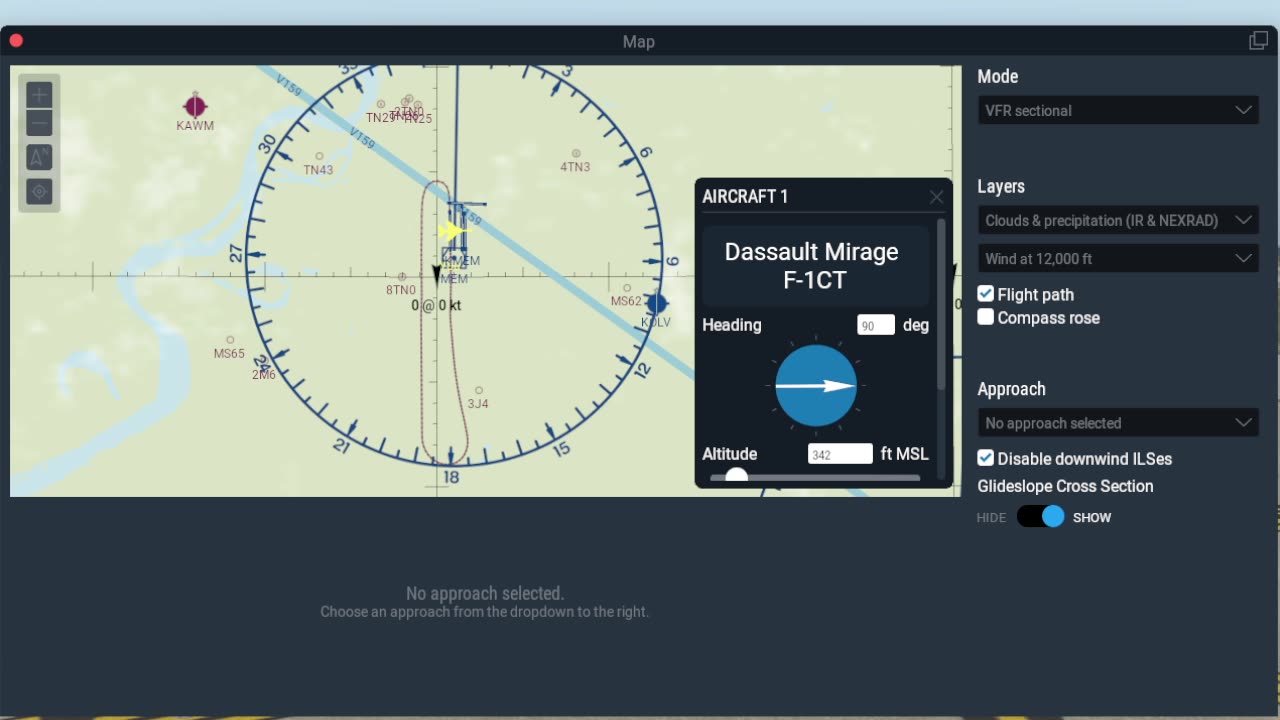Viewport: 1280px width, 720px height.
Task: Zoom in the map with plus button
Action: click(39, 95)
